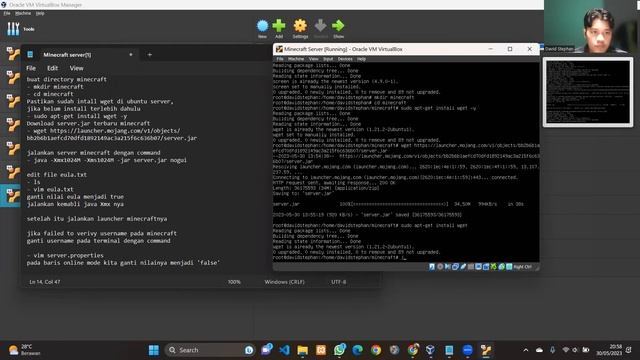
Task: Click Ln 14, Col 47 status text
Action: coord(45,282)
